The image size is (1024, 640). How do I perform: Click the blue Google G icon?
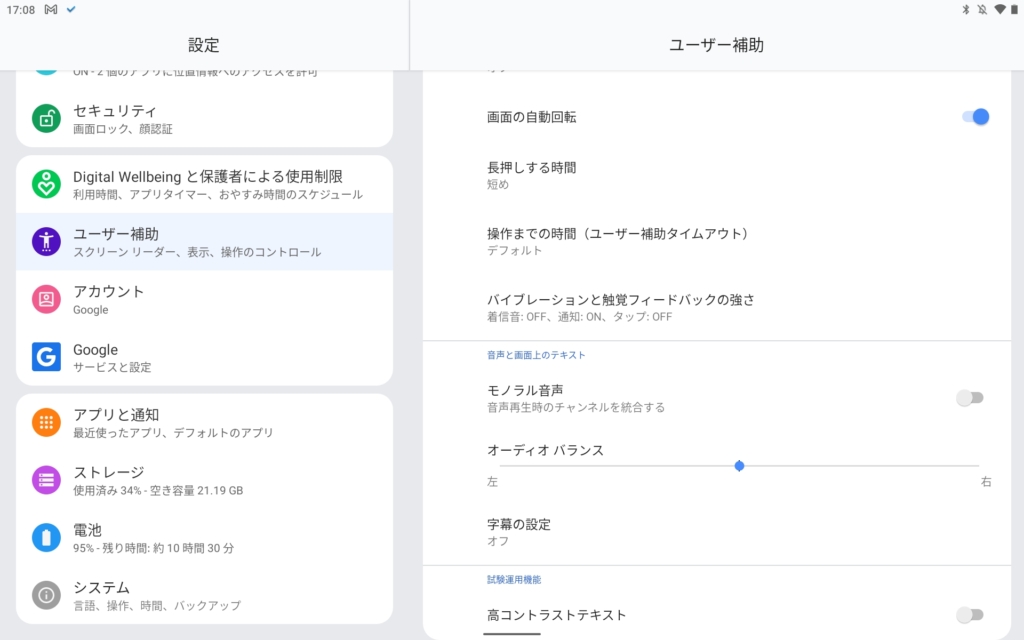46,357
